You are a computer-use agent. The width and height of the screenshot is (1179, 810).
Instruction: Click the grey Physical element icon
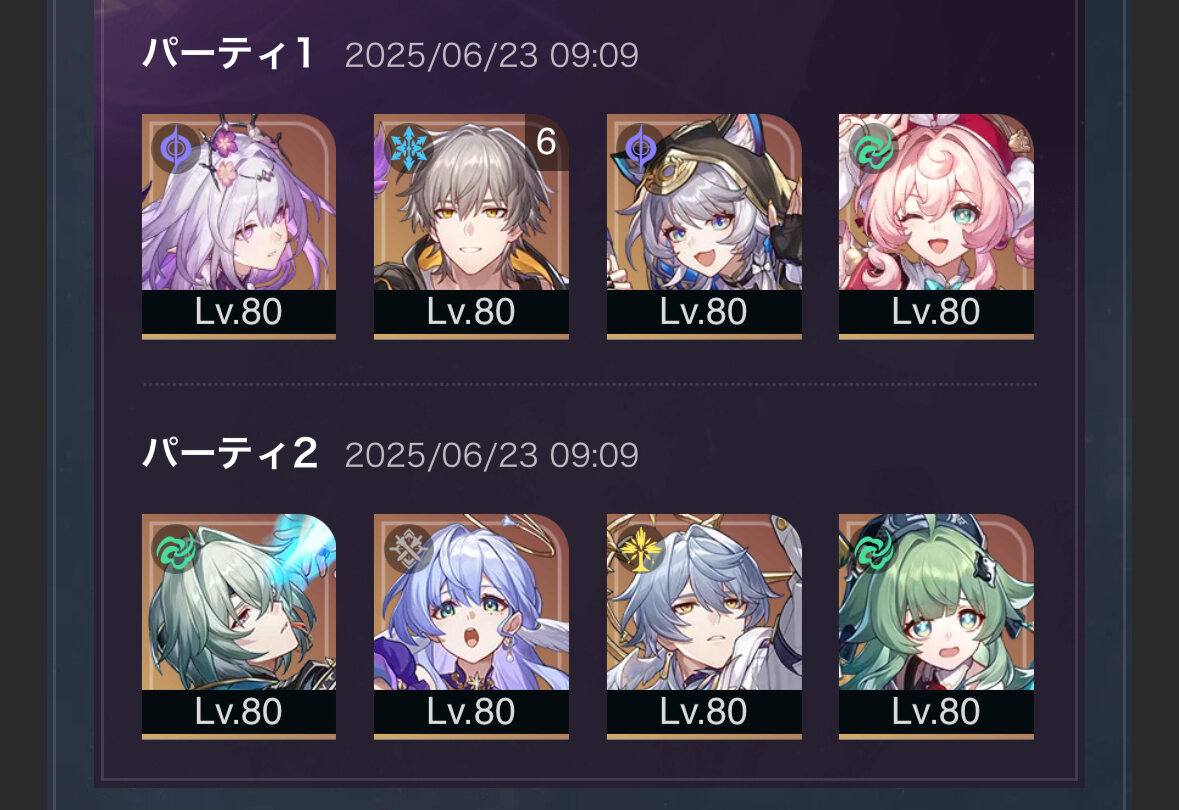(x=408, y=548)
